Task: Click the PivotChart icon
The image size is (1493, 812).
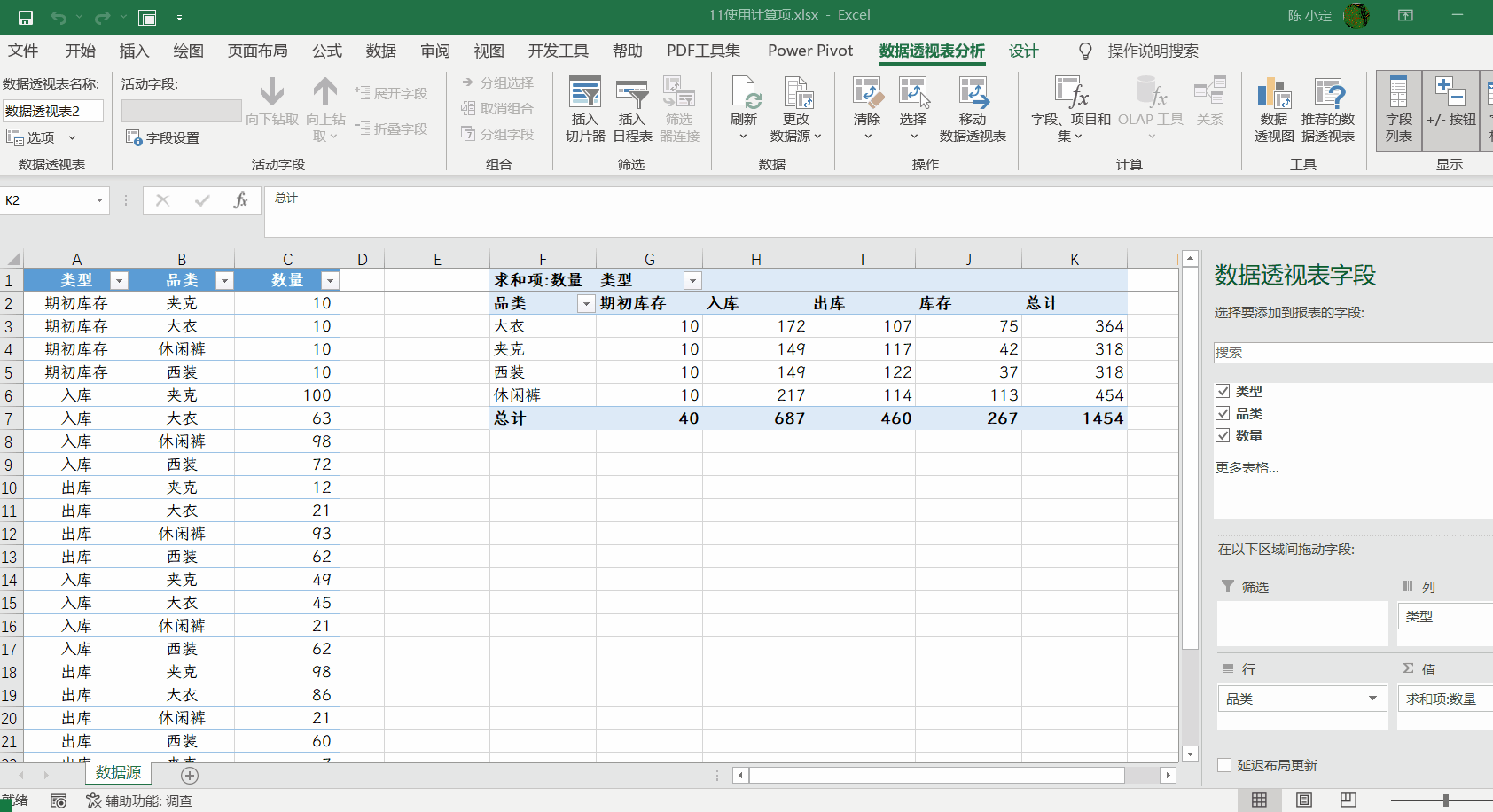Action: pyautogui.click(x=1274, y=94)
